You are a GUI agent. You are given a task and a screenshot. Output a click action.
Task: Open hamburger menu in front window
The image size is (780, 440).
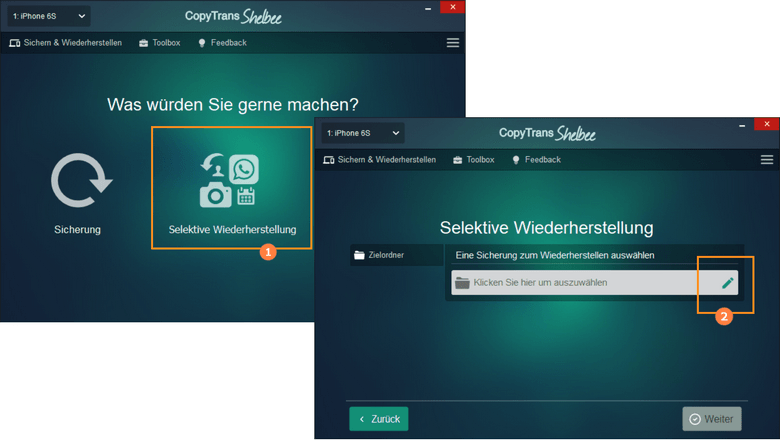pos(767,160)
